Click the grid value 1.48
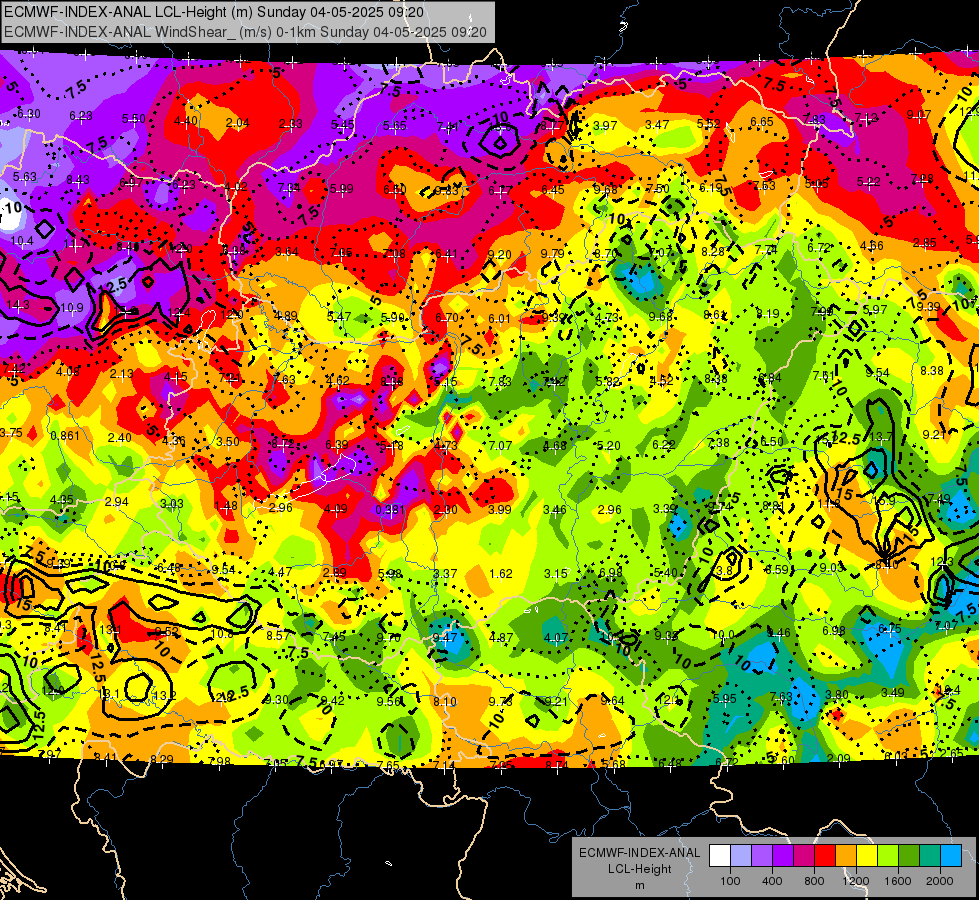The image size is (979, 900). 226,505
